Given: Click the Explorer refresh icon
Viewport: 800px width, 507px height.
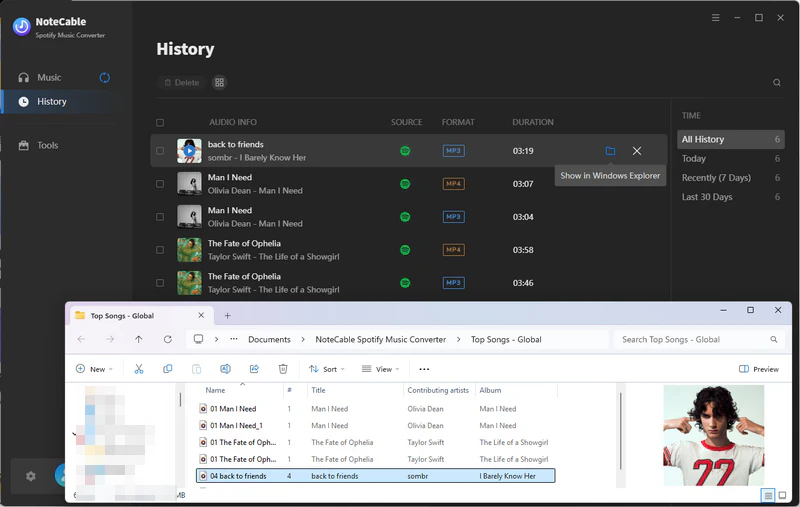Looking at the screenshot, I should pos(167,339).
